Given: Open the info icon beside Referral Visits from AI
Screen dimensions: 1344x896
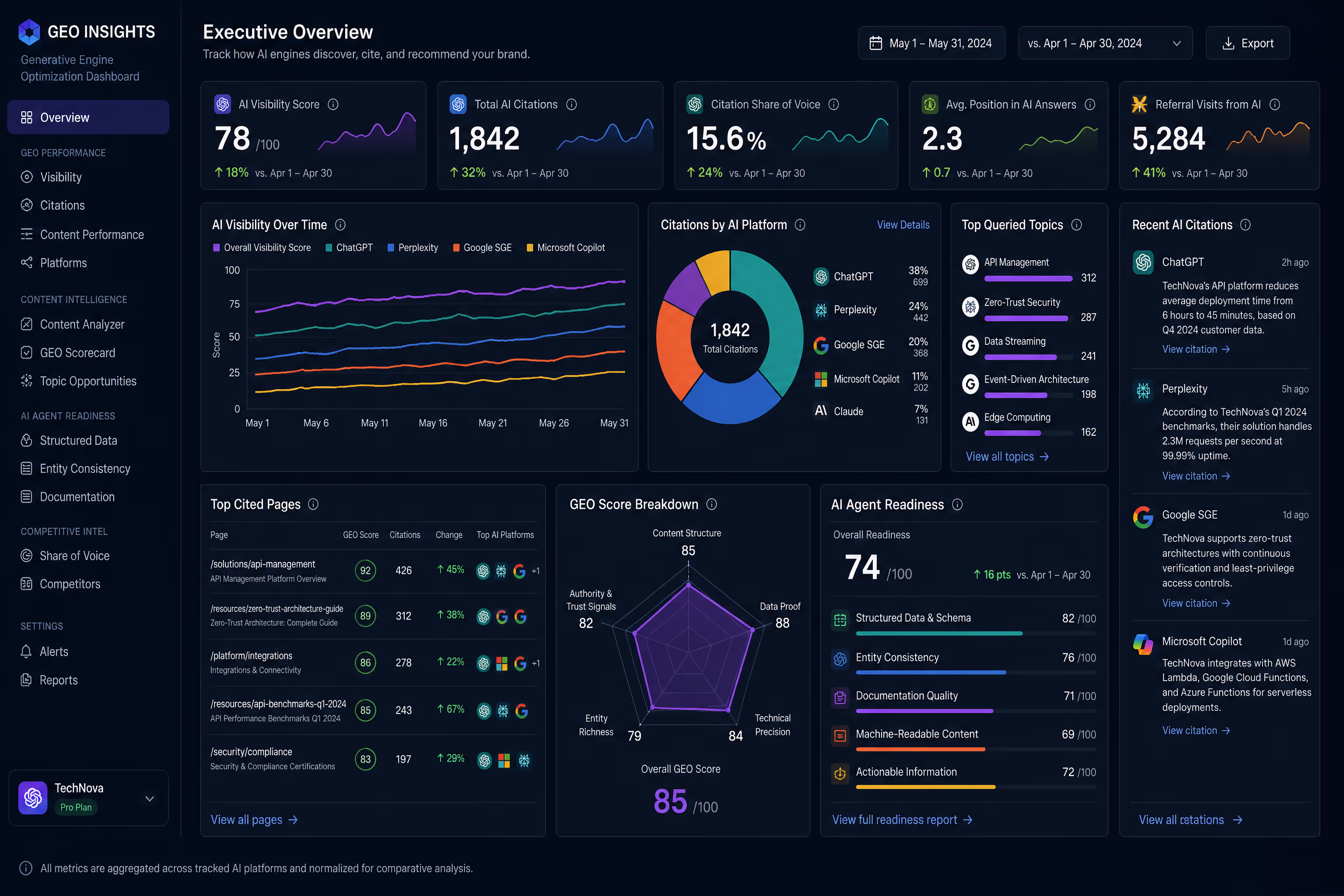Looking at the screenshot, I should (x=1275, y=104).
